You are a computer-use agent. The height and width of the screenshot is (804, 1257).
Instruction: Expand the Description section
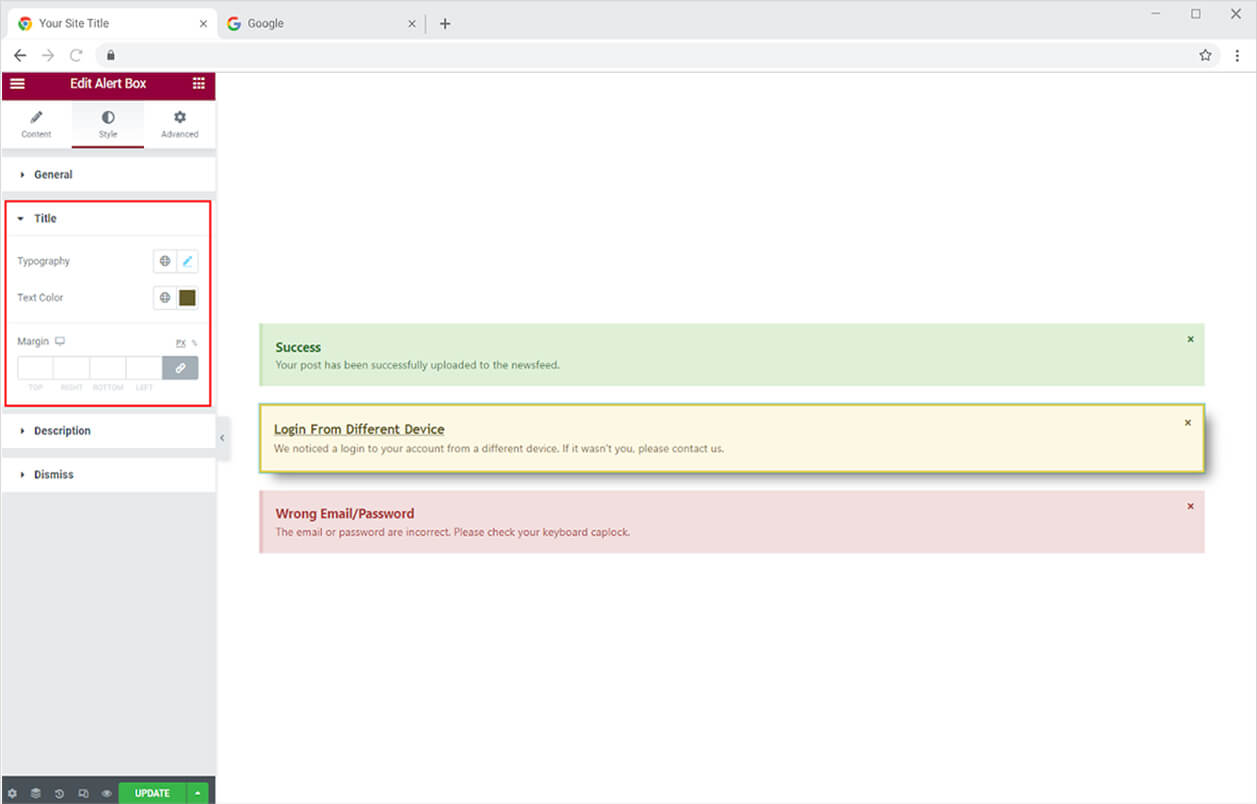pyautogui.click(x=62, y=430)
